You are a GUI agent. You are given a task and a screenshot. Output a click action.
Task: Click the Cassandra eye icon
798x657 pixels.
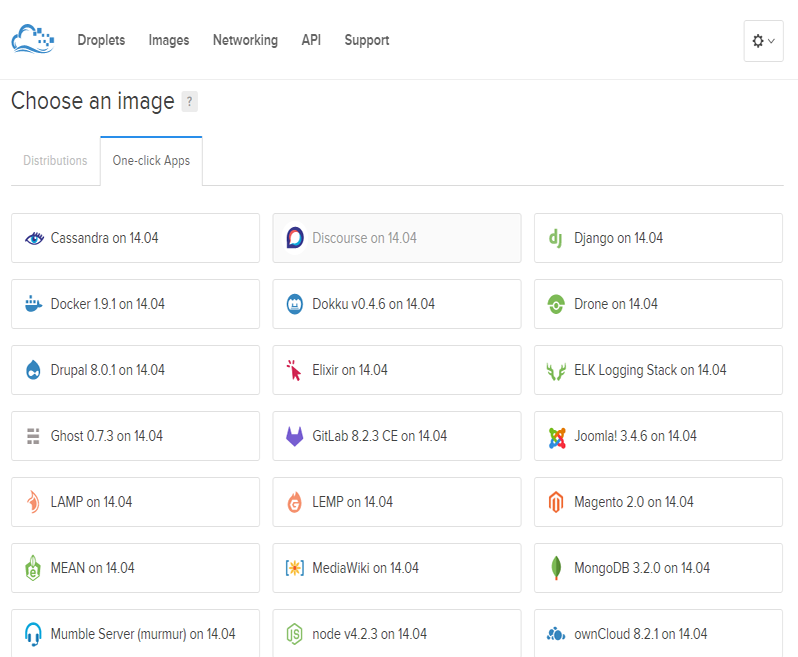[x=34, y=238]
